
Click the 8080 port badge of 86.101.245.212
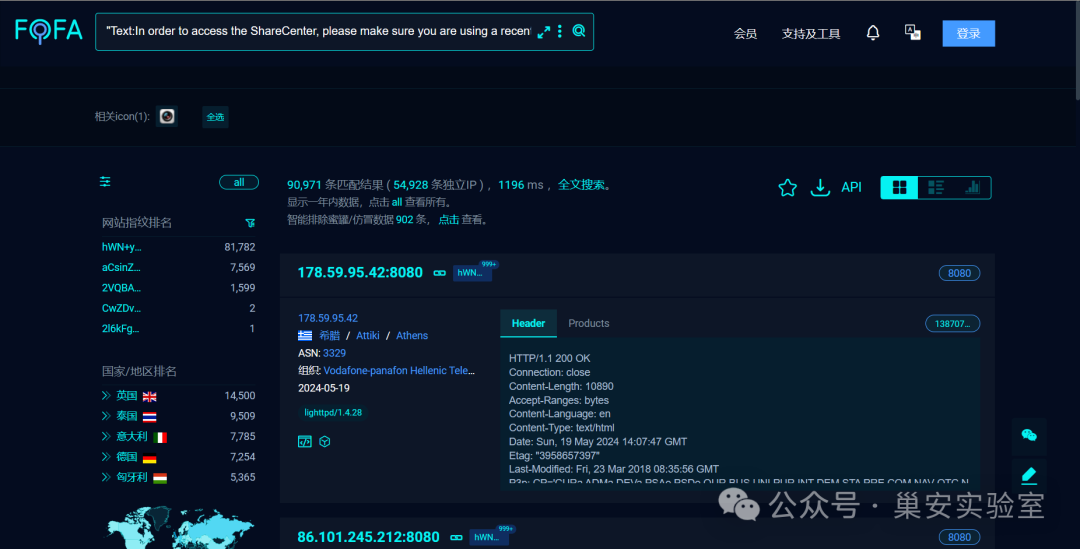click(959, 537)
